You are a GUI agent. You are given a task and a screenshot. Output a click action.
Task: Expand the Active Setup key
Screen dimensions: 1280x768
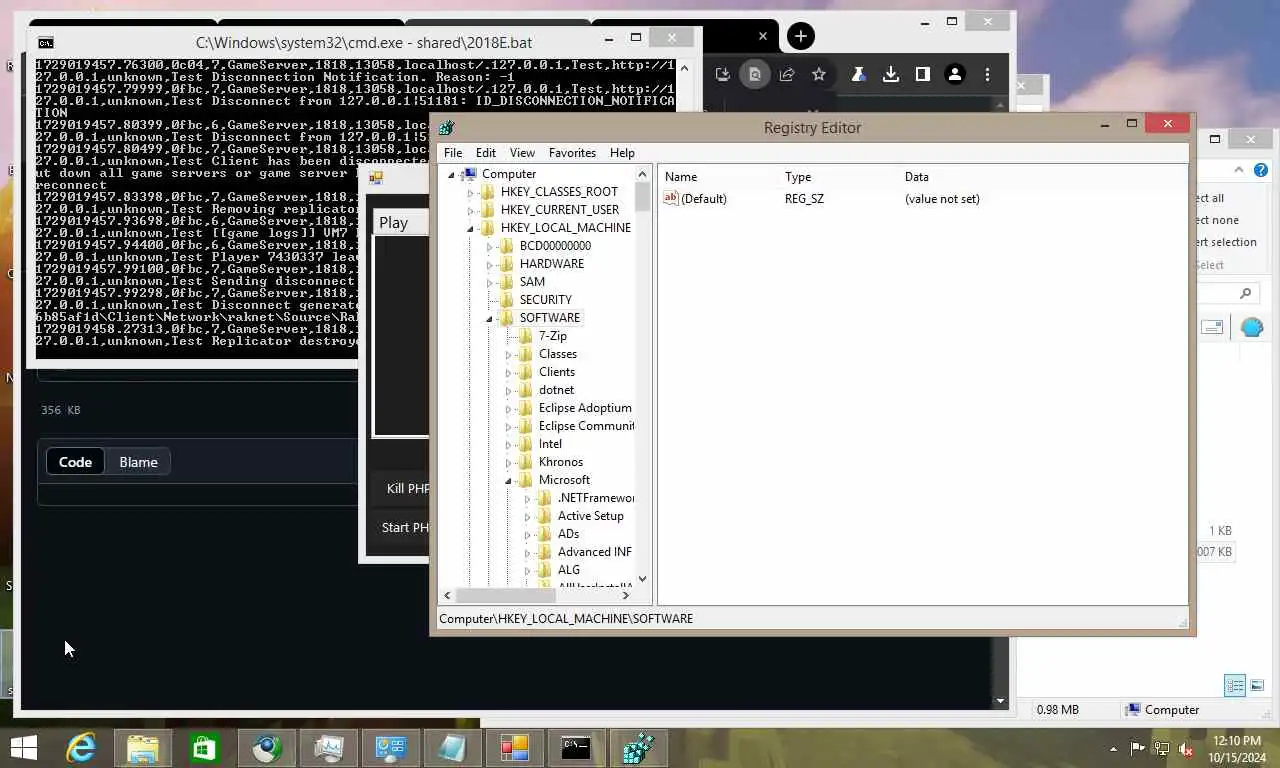coord(527,516)
